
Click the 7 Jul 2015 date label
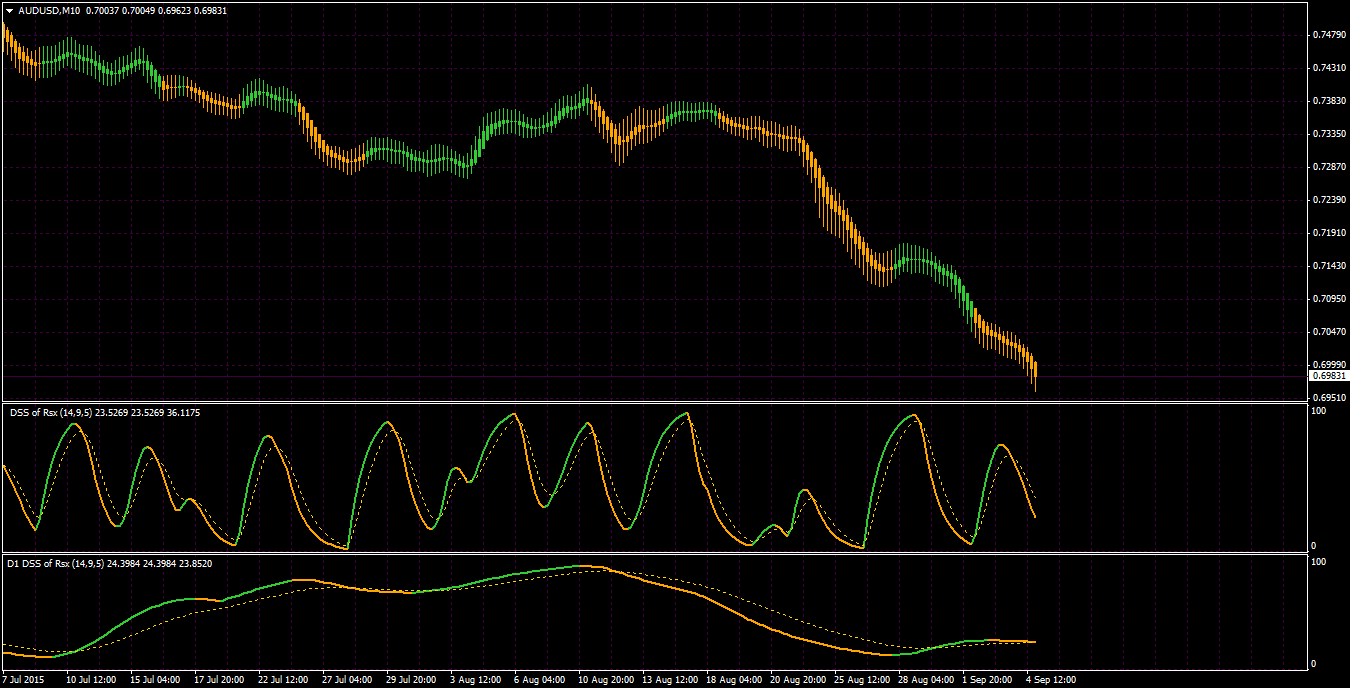point(23,679)
